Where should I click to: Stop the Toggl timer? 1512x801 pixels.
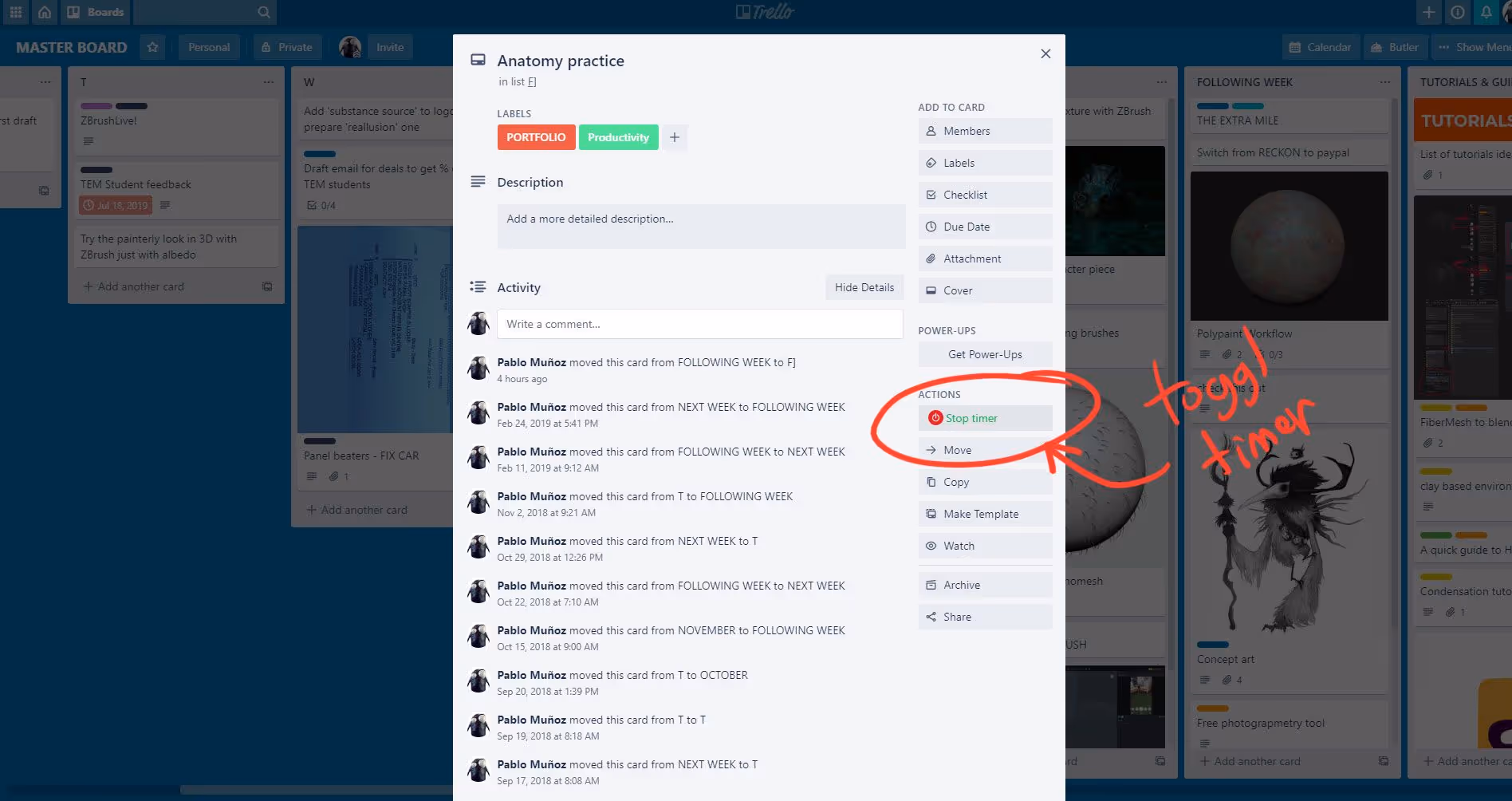(x=985, y=418)
